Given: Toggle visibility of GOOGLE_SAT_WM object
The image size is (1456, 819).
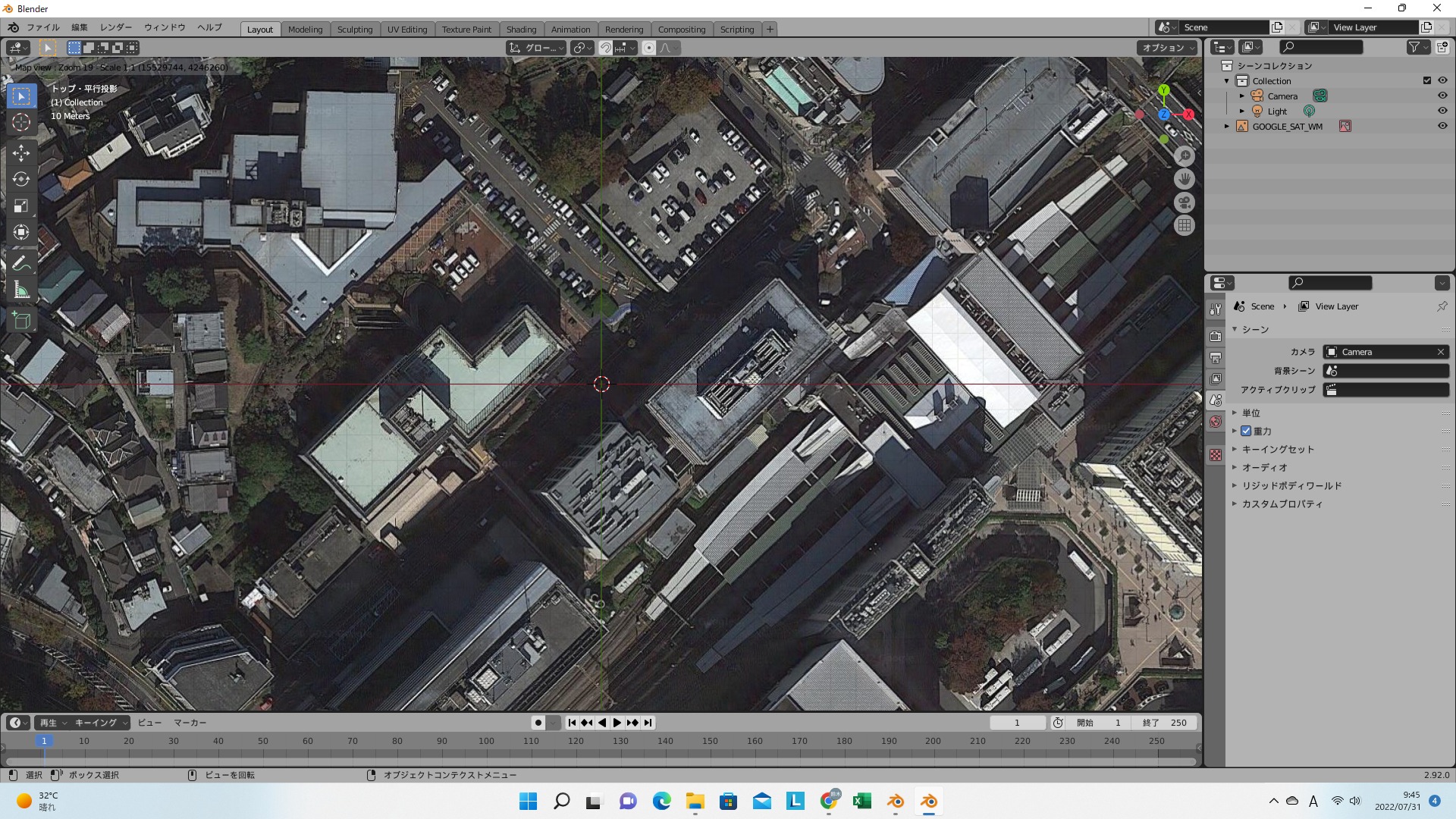Looking at the screenshot, I should click(x=1442, y=127).
